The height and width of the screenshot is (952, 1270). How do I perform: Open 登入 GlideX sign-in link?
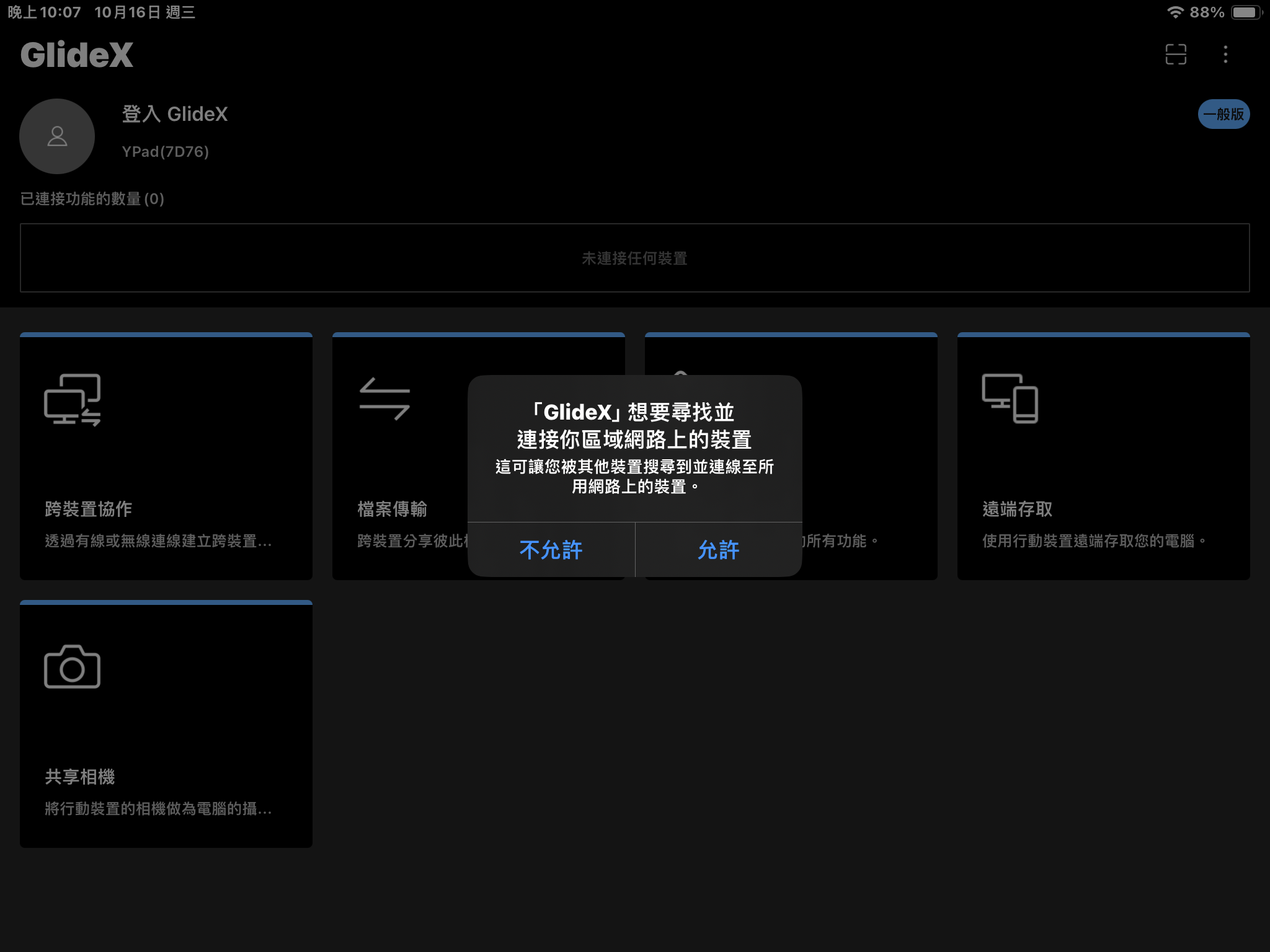click(x=175, y=114)
